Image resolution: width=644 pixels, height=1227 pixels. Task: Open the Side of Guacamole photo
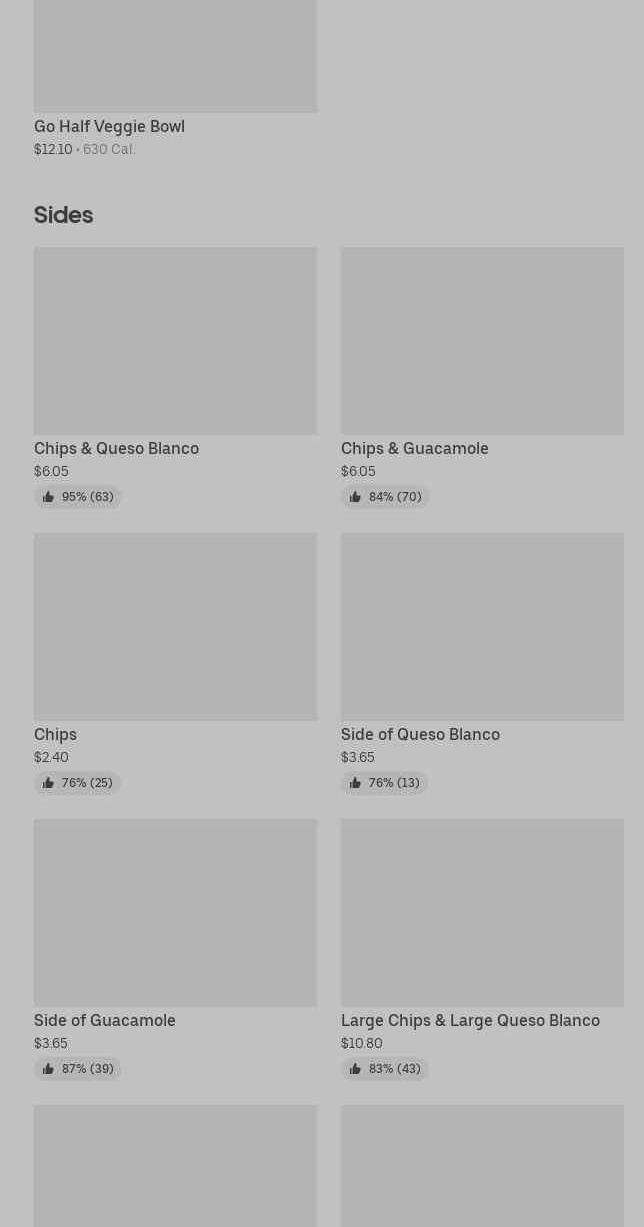point(175,913)
